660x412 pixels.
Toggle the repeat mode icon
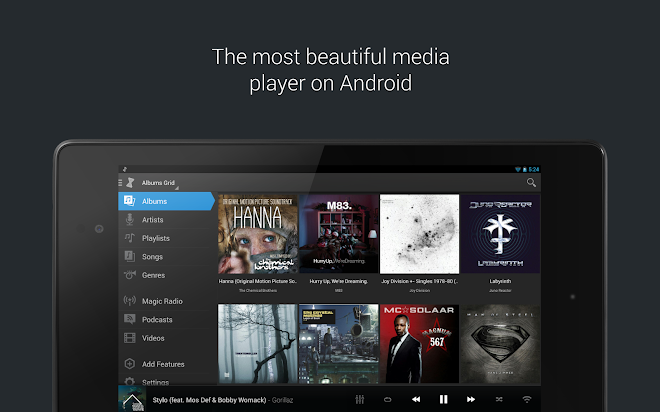tap(388, 399)
